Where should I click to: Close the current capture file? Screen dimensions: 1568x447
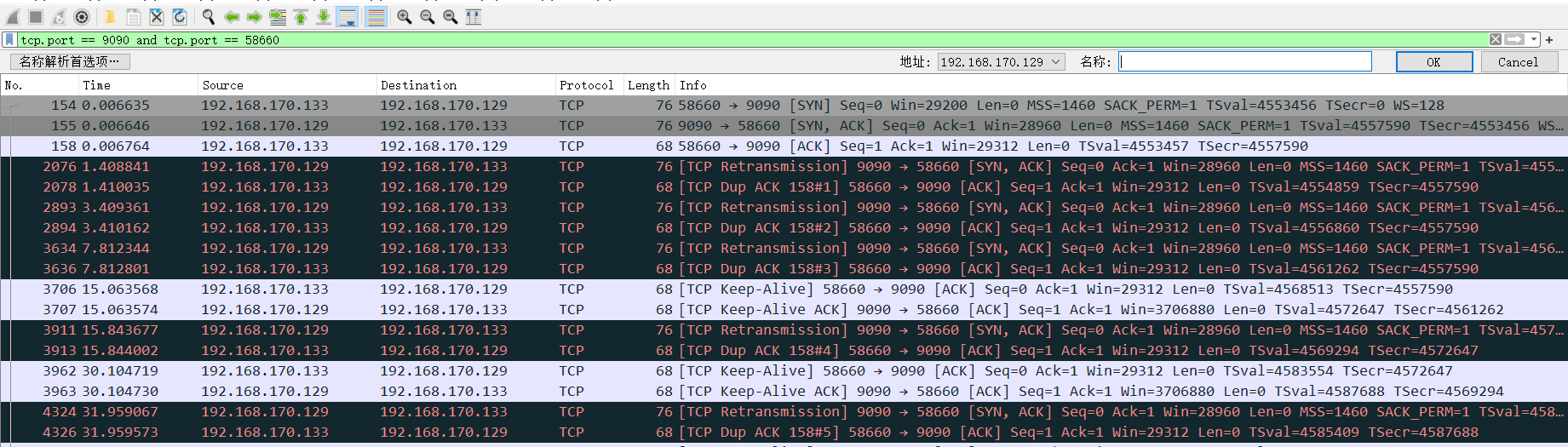pyautogui.click(x=157, y=16)
